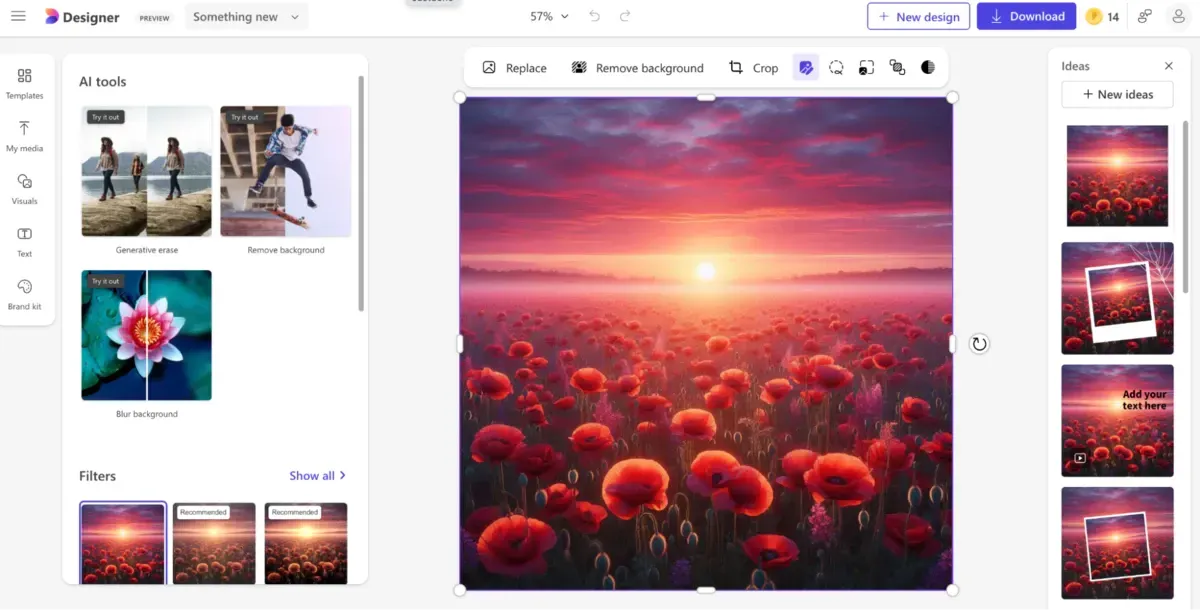Click the PREVIEW badge
This screenshot has width=1200, height=610.
click(154, 18)
